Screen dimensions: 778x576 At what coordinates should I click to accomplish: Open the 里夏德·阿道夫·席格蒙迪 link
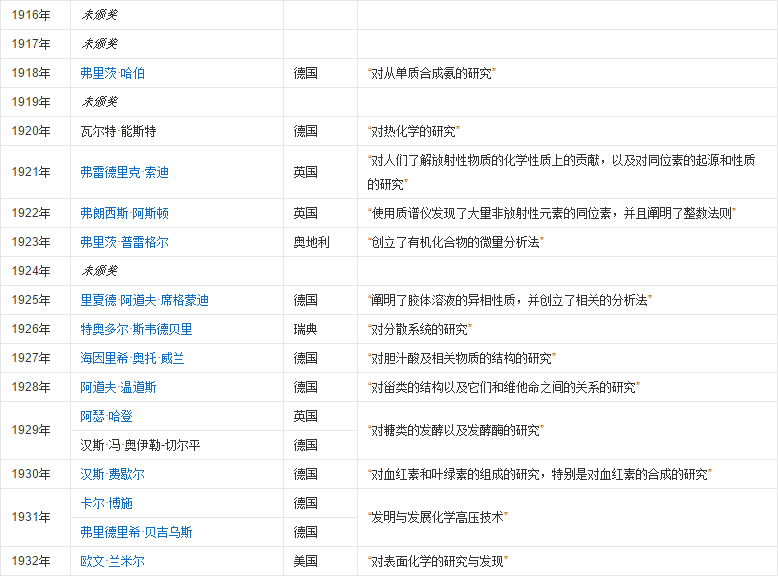click(144, 300)
